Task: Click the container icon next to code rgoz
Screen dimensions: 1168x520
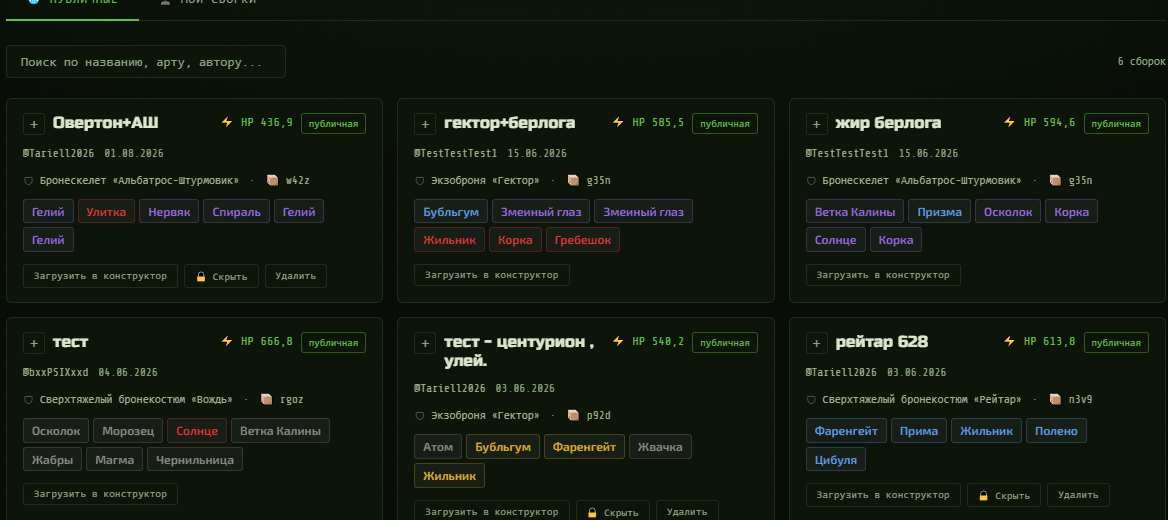Action: point(267,399)
